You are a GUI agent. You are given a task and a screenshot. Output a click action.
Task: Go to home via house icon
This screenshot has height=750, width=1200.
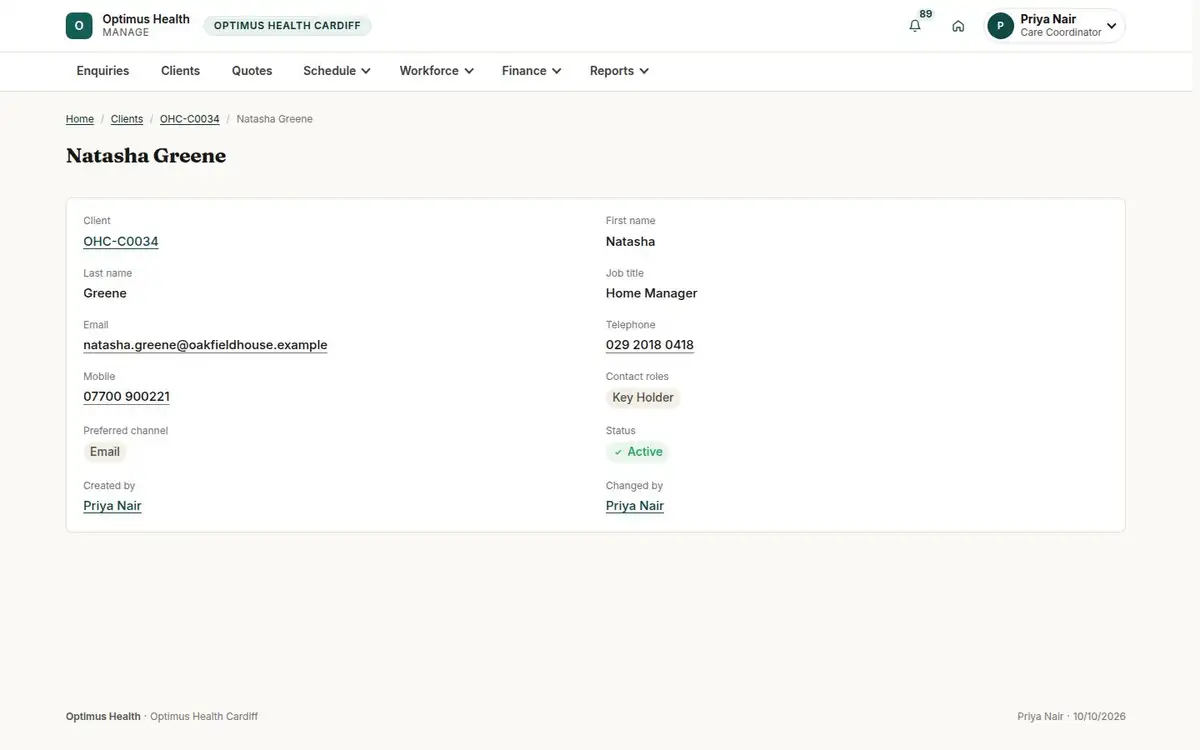click(x=958, y=26)
